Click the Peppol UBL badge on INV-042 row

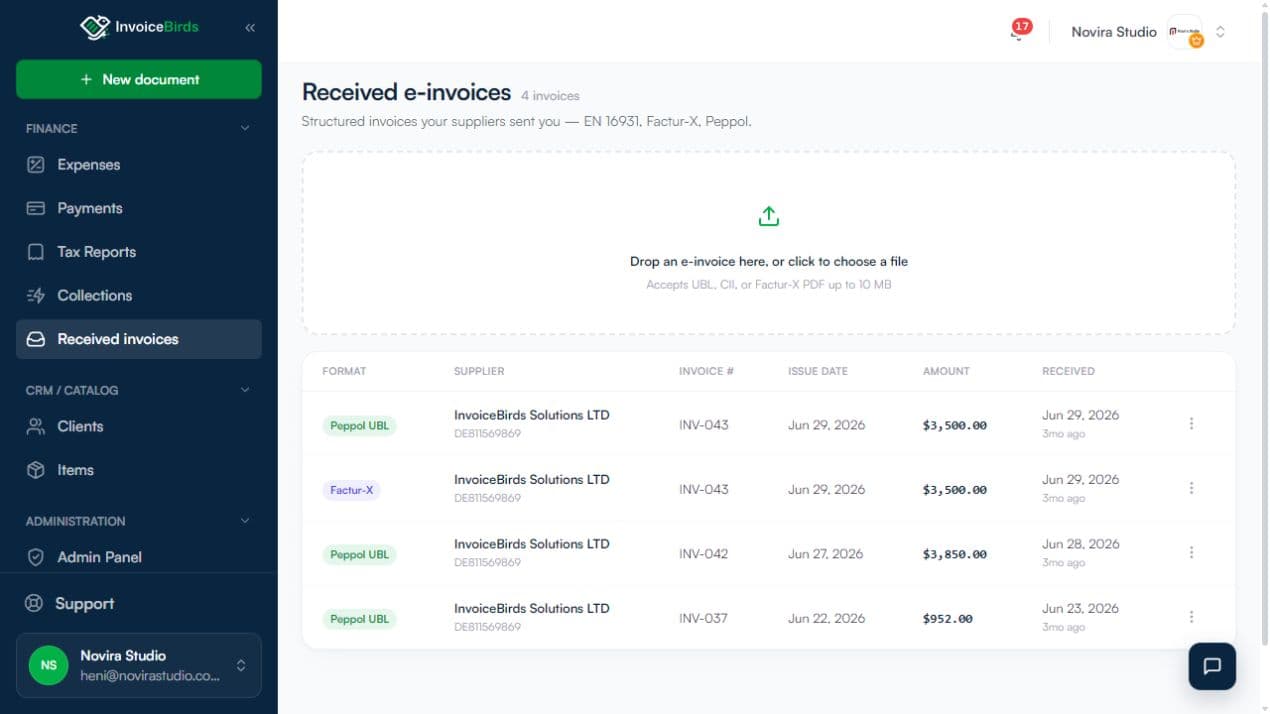tap(359, 554)
